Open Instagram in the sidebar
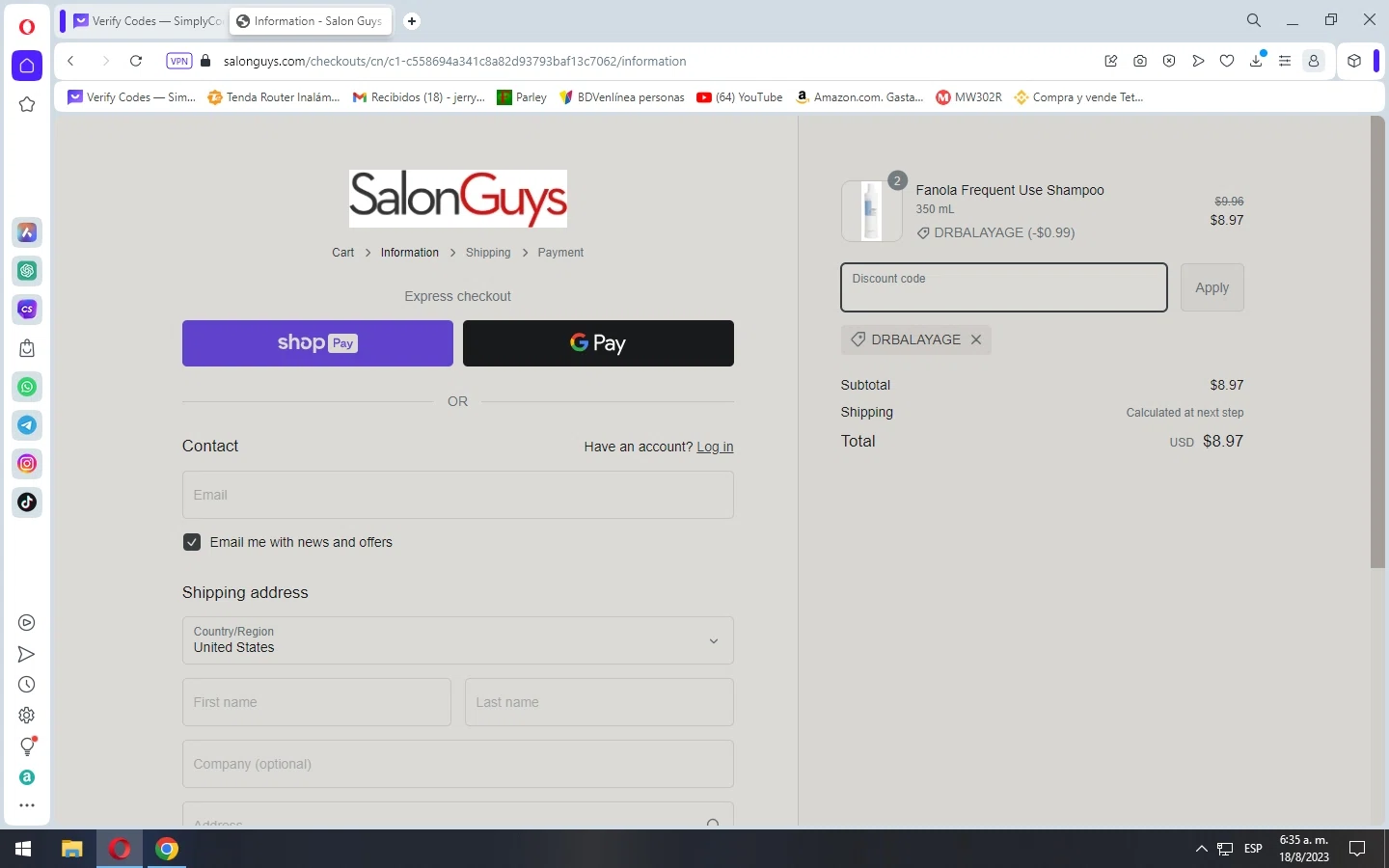The image size is (1389, 868). coord(27,464)
